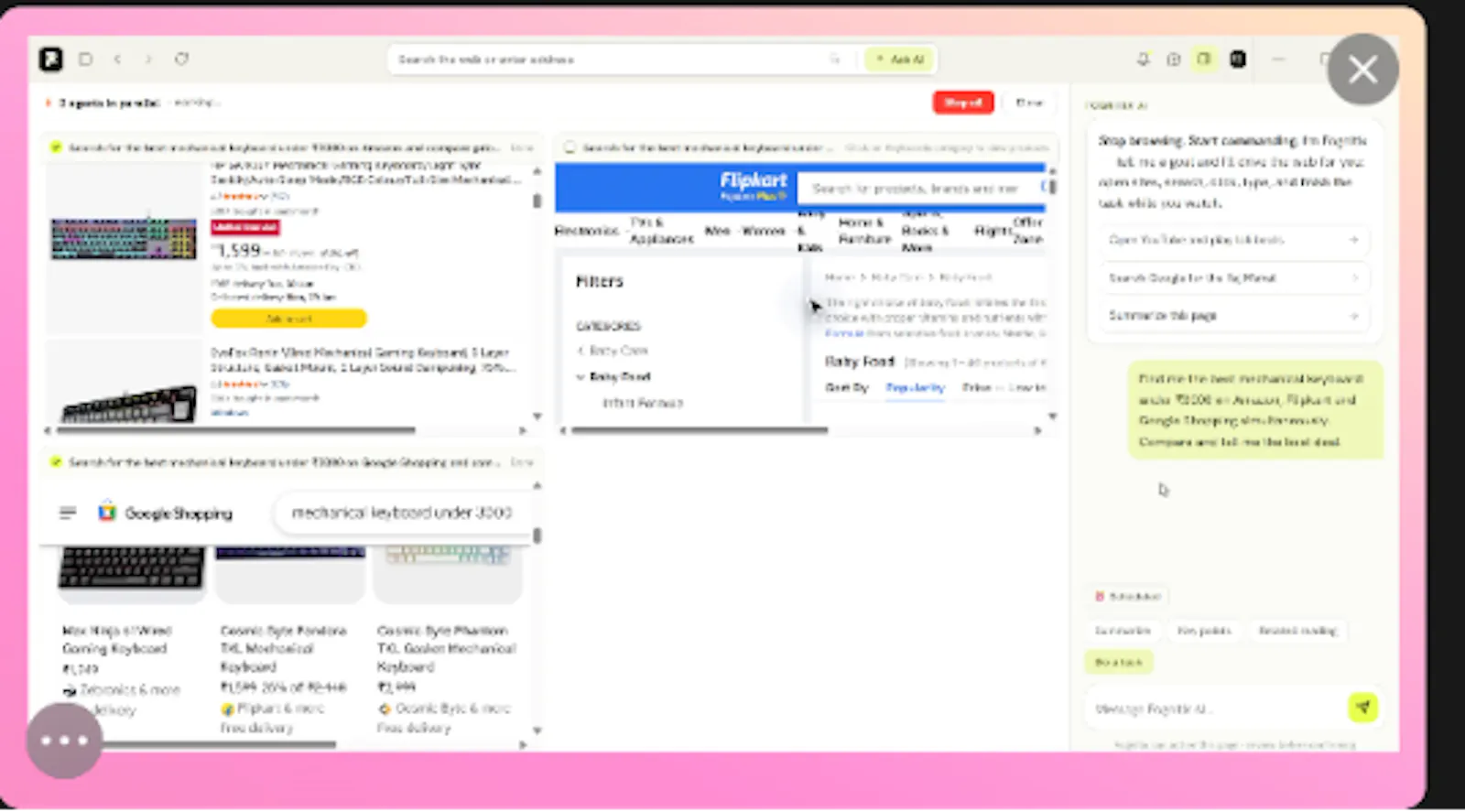Click the Close button beside Stop all
Image resolution: width=1465 pixels, height=812 pixels.
coord(1029,103)
